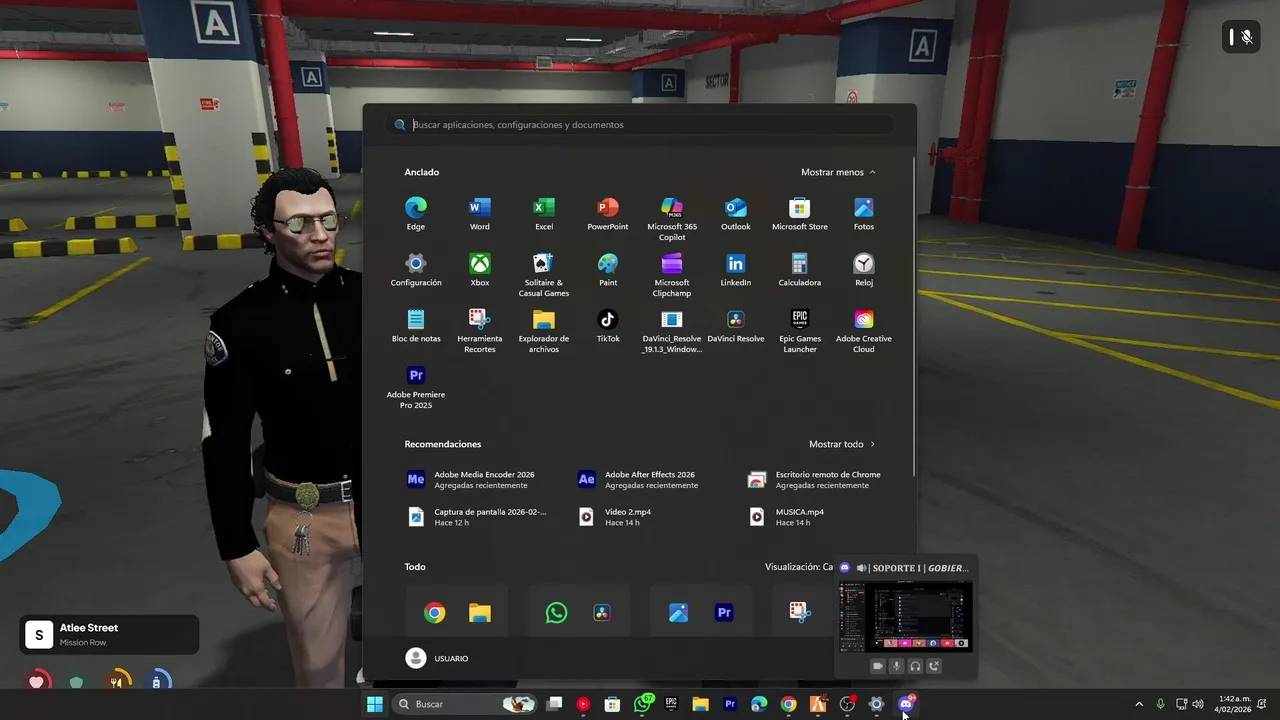
Task: Open Premiere Pro from the taskbar
Action: [x=730, y=704]
